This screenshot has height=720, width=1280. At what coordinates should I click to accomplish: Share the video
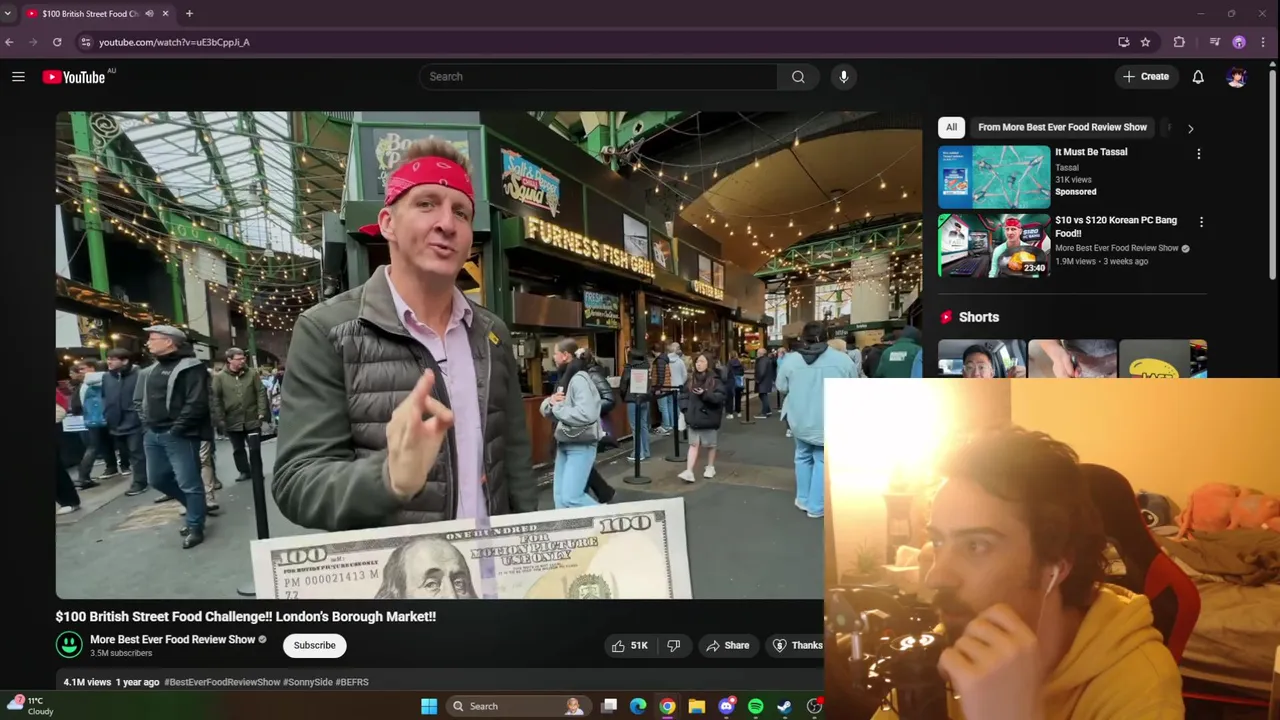727,646
